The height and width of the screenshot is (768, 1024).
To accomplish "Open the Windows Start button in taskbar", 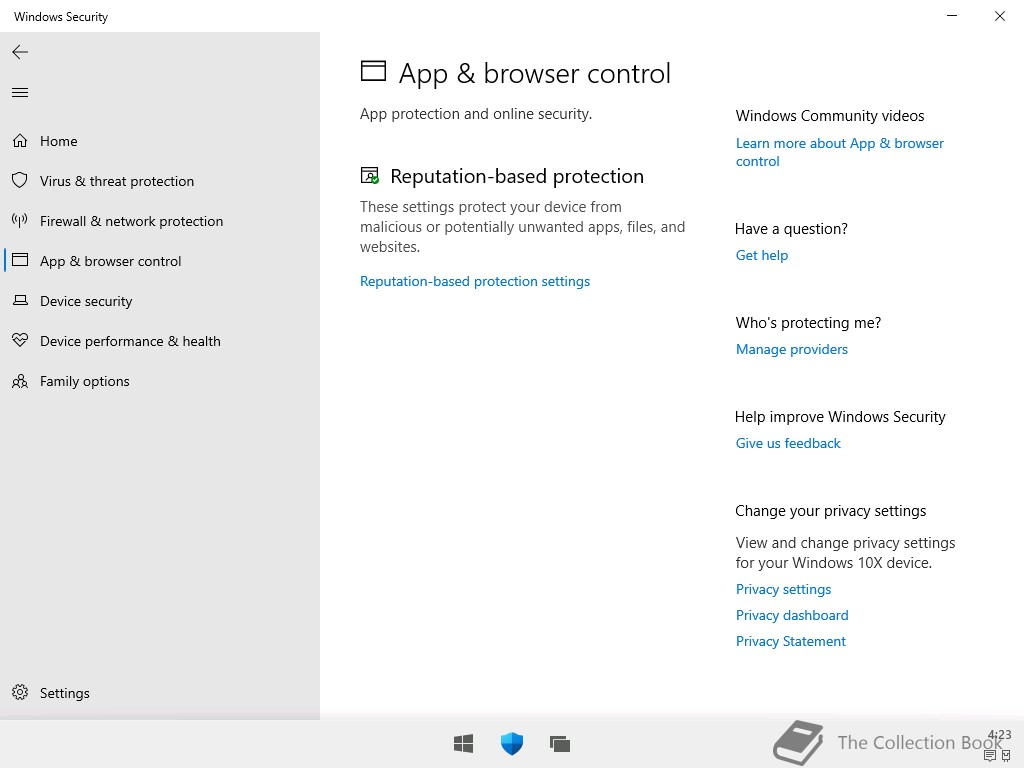I will click(464, 743).
